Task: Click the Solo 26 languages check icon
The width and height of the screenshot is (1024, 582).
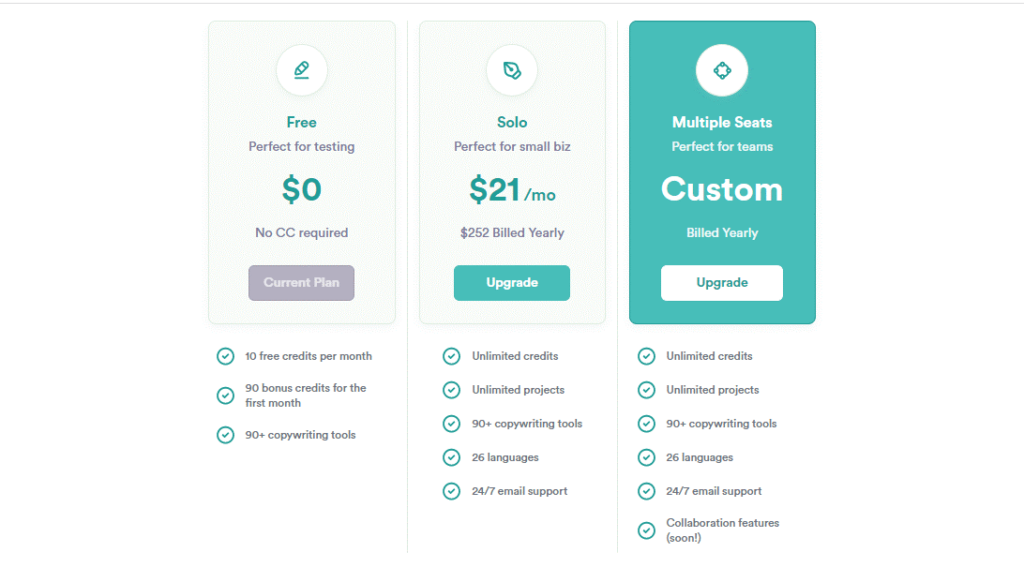Action: pyautogui.click(x=451, y=457)
